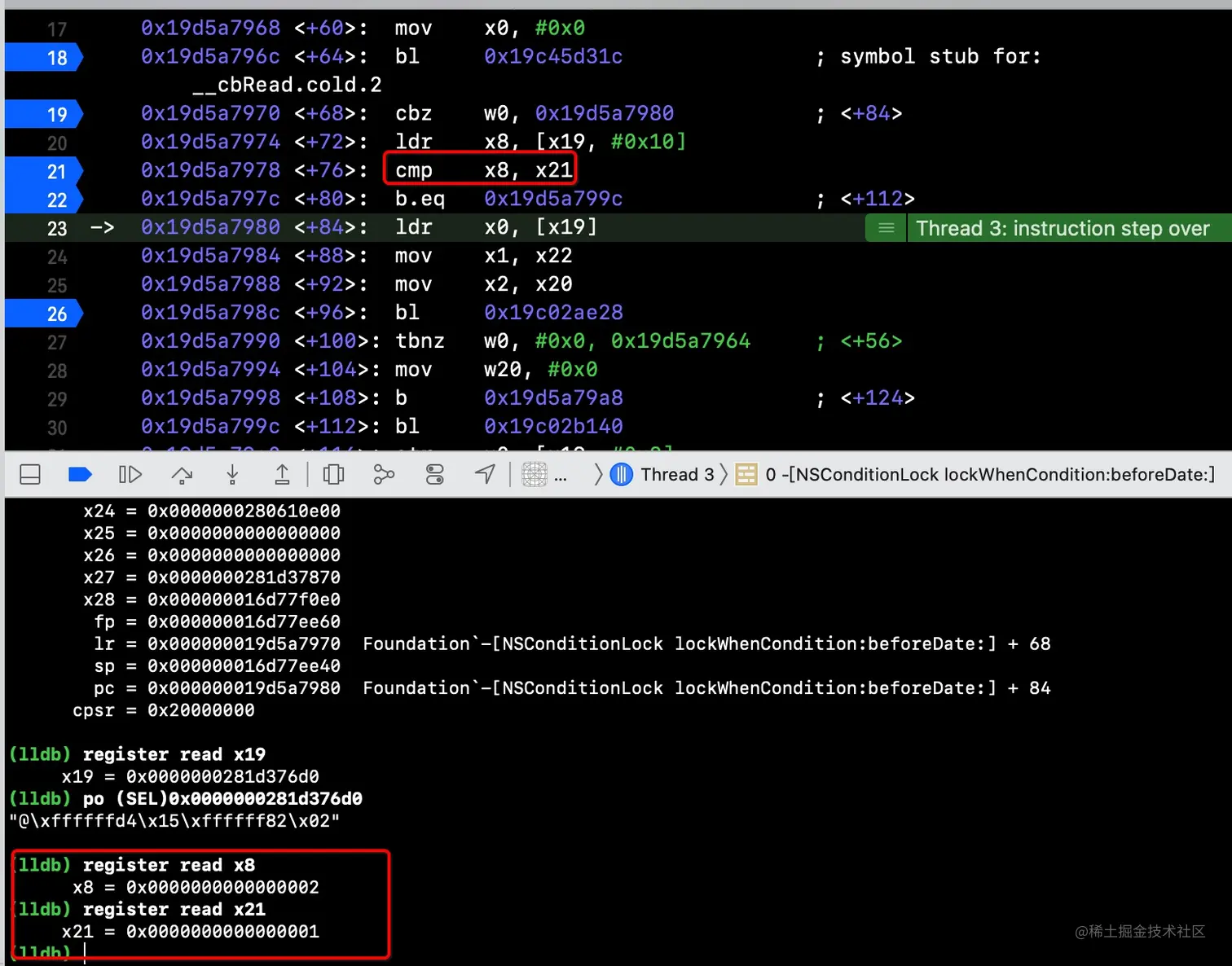
Task: Click the 'register read x19' command line
Action: click(174, 754)
